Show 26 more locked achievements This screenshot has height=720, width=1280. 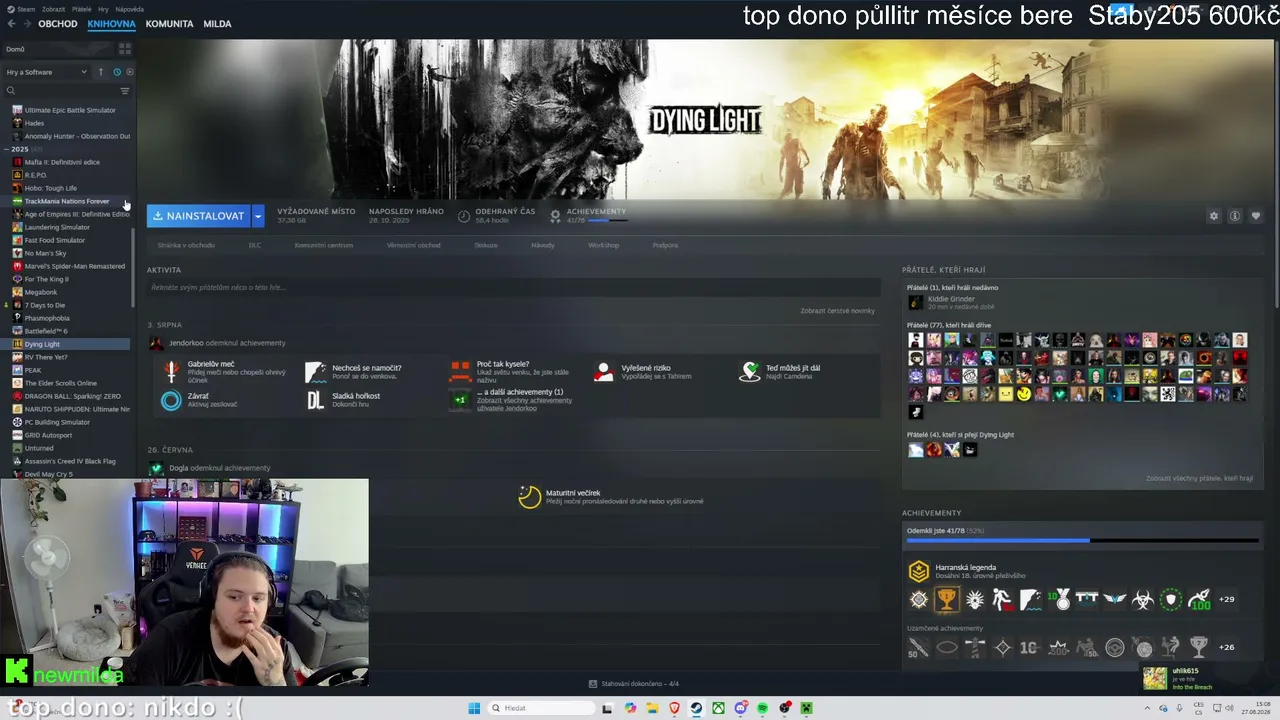click(x=1227, y=647)
